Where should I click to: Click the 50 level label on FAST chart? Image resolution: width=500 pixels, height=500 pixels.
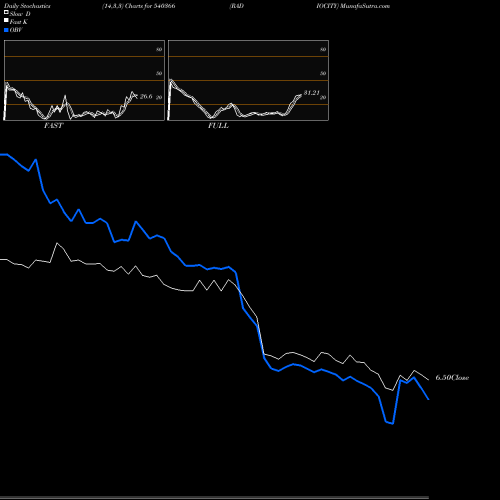[x=159, y=73]
